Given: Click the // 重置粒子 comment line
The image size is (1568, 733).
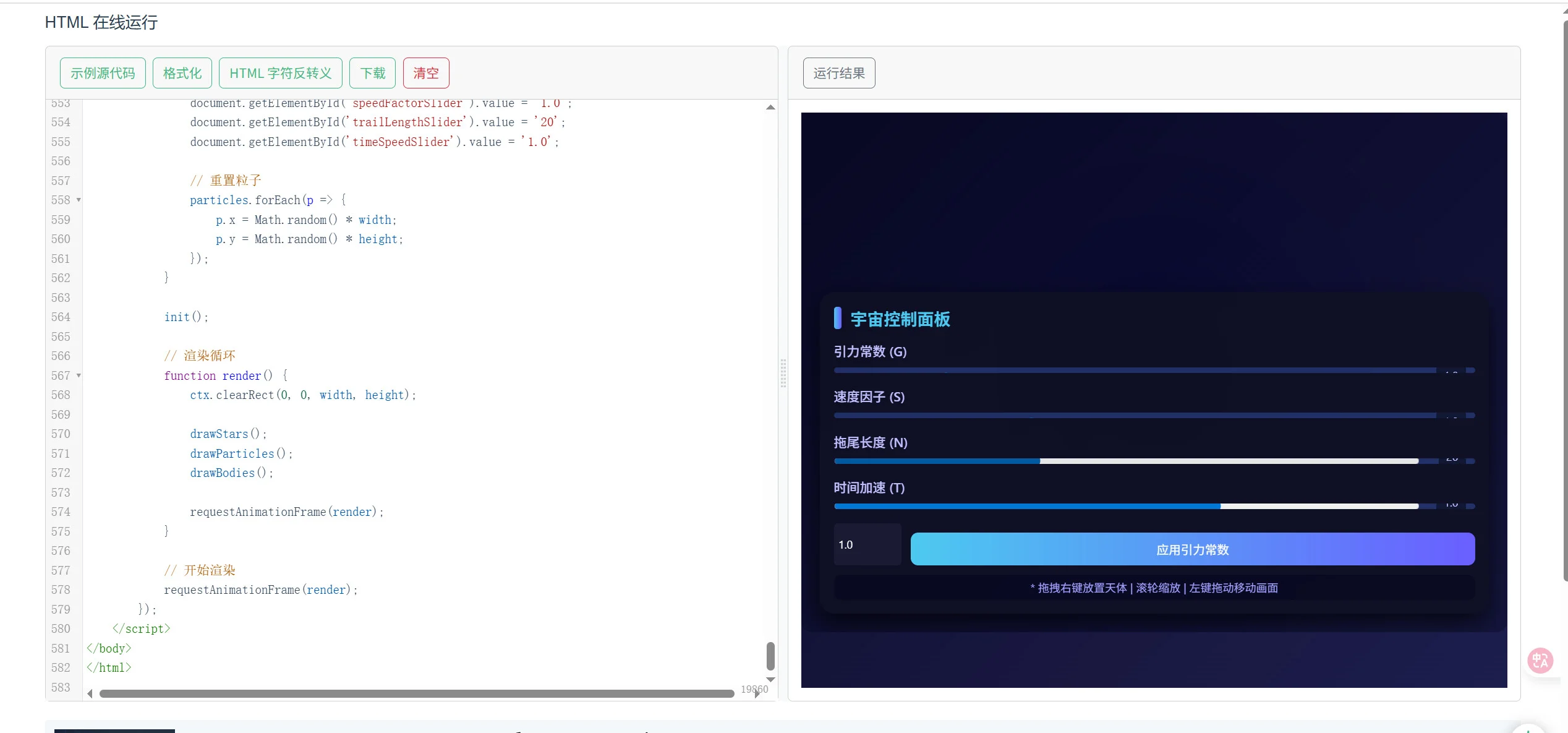Looking at the screenshot, I should [x=226, y=180].
